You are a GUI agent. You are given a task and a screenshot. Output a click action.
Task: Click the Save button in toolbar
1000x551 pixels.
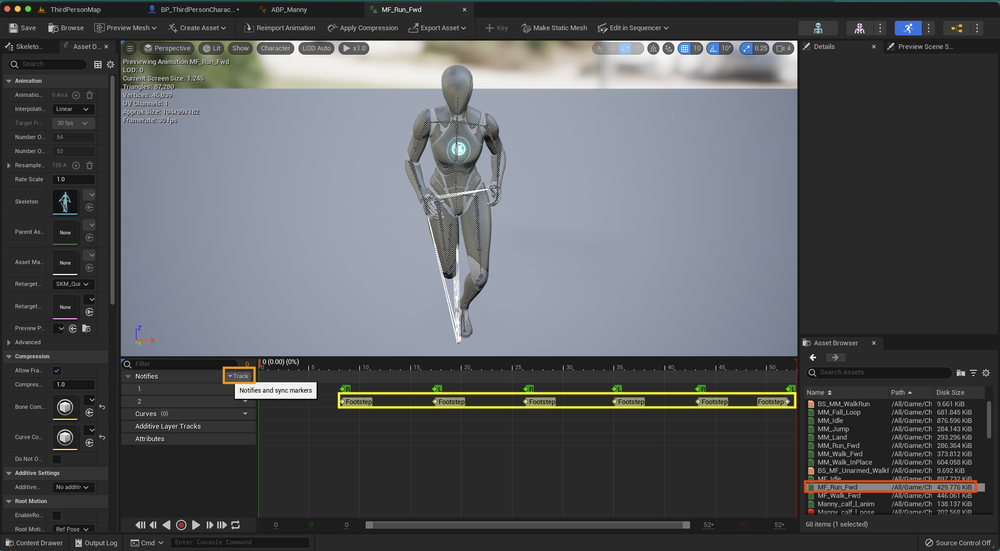coord(21,28)
